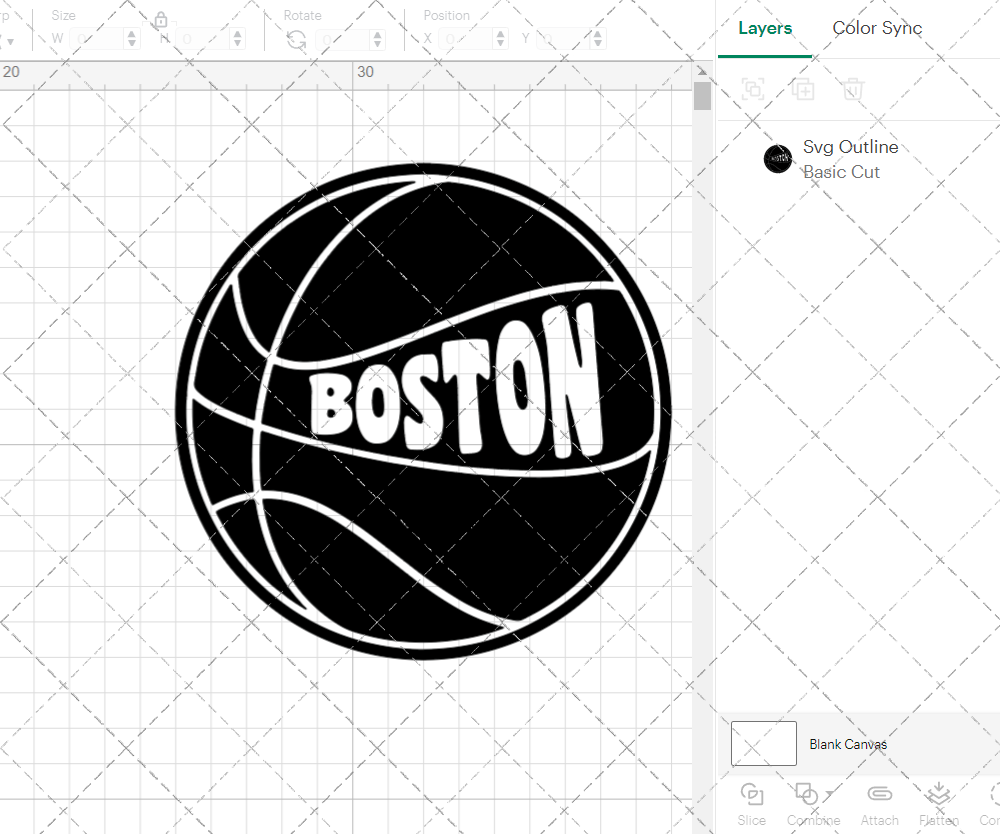Click the Blank Canvas label

pos(848,744)
